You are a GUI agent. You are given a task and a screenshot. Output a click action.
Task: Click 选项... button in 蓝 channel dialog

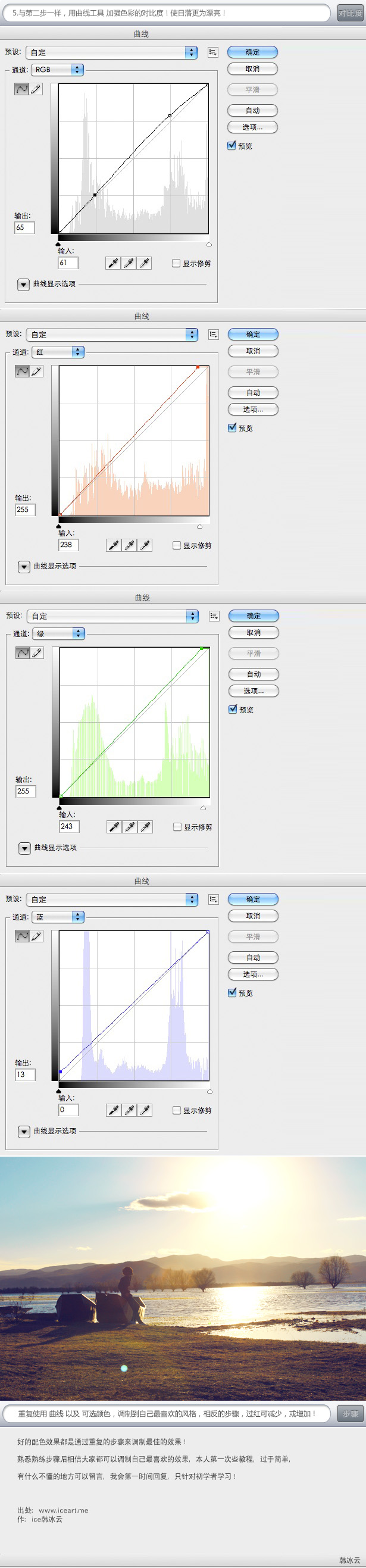(x=254, y=974)
